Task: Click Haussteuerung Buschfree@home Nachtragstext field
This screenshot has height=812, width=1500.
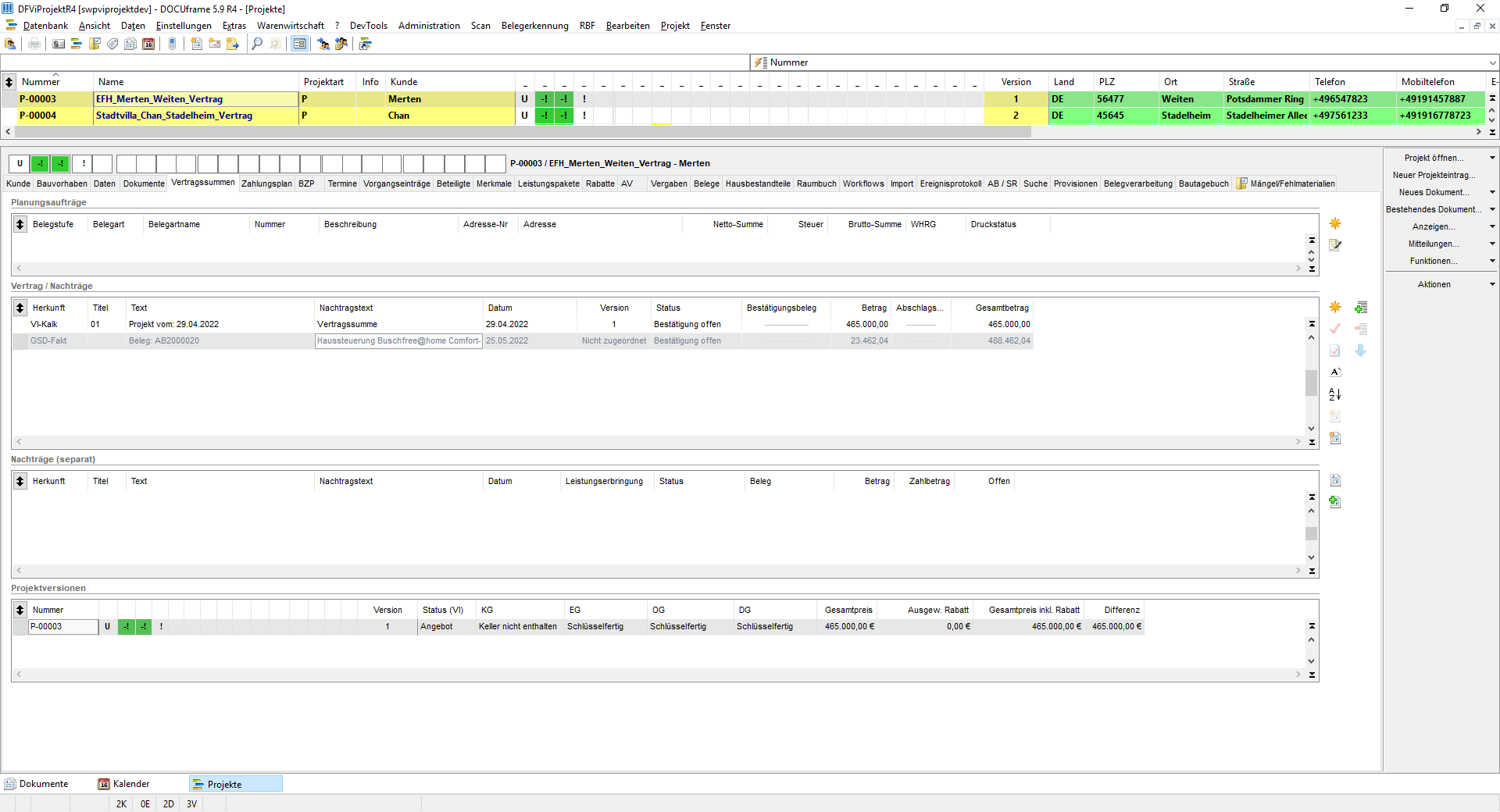Action: 398,341
